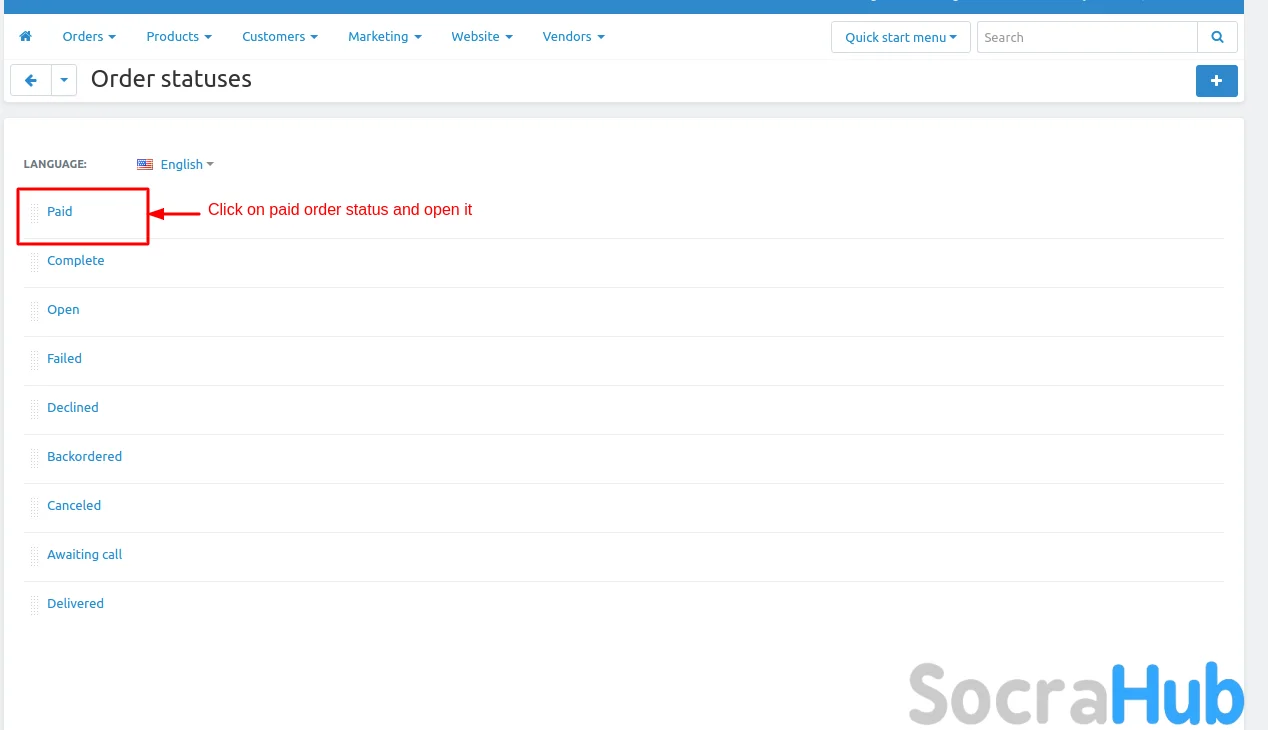Click the blue plus add status button
Screen dimensions: 1268x730
(1216, 81)
